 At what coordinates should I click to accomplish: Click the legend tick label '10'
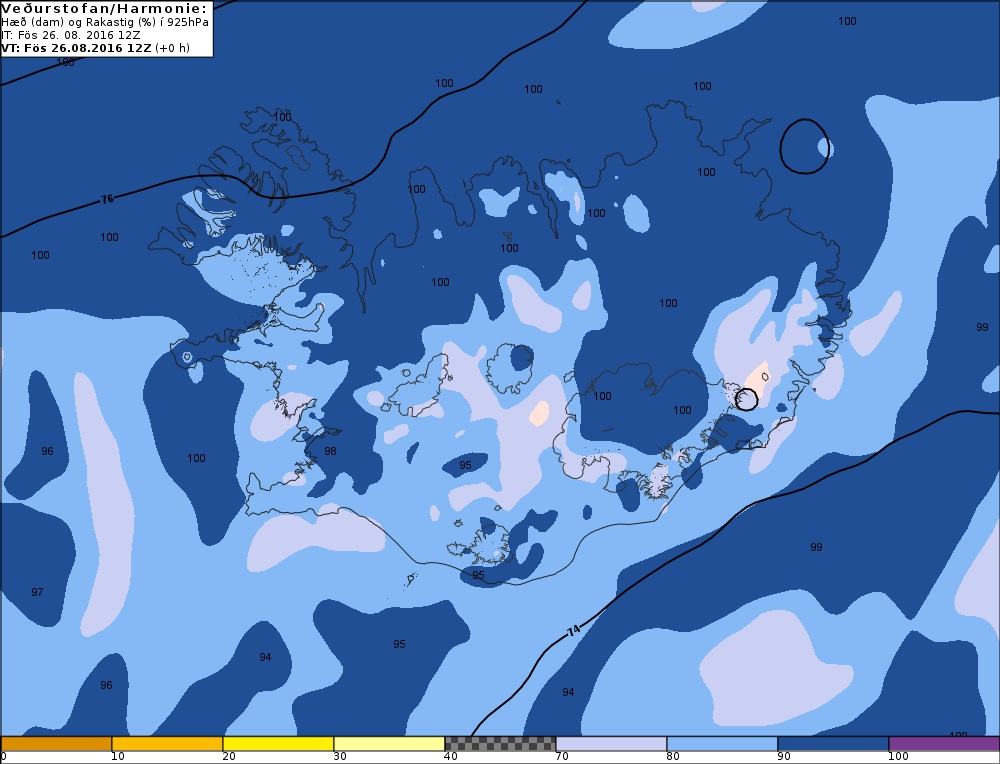tap(118, 757)
